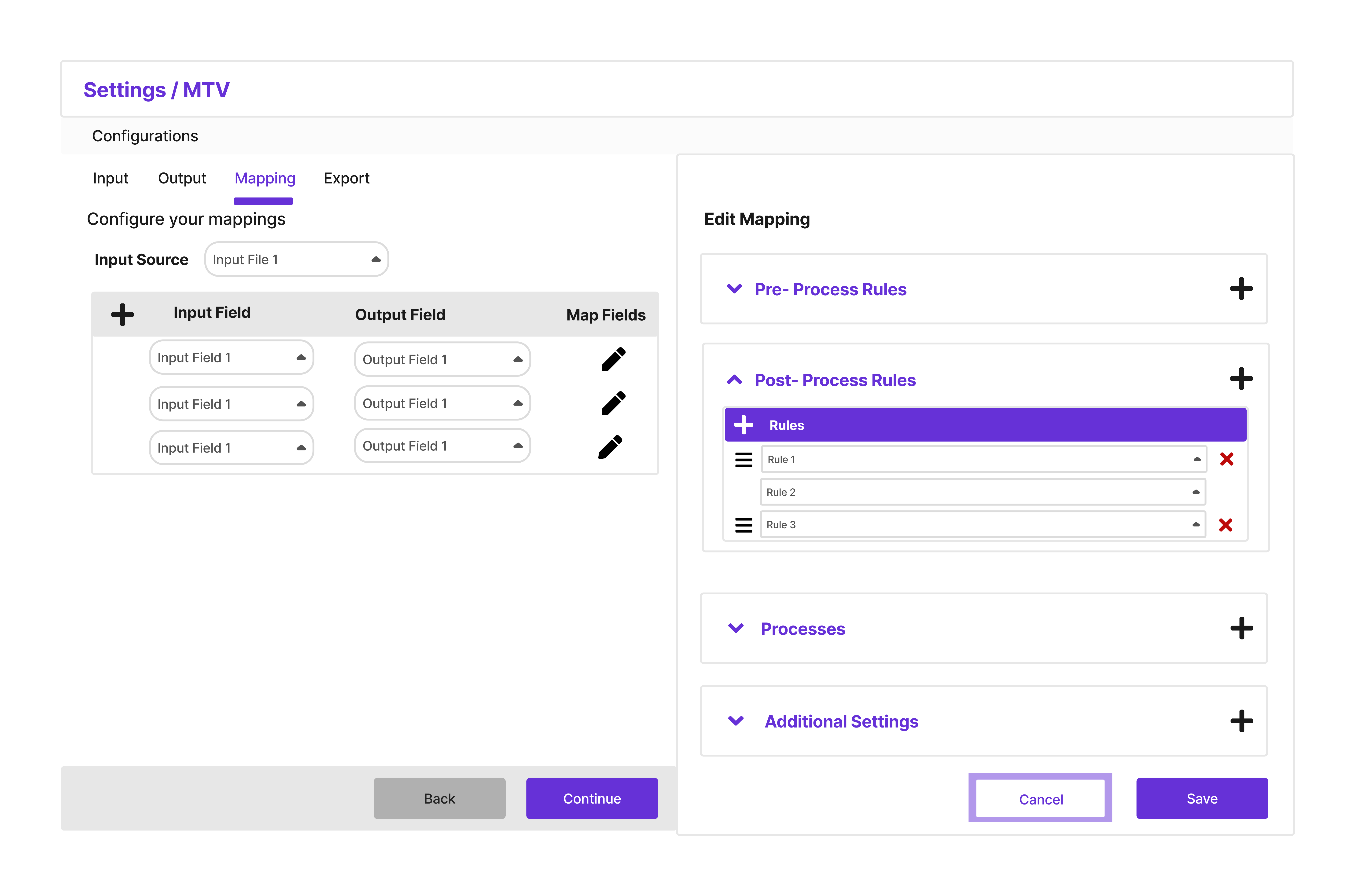Screen dimensions: 1355x896
Task: Click the Save button
Action: (x=1201, y=798)
